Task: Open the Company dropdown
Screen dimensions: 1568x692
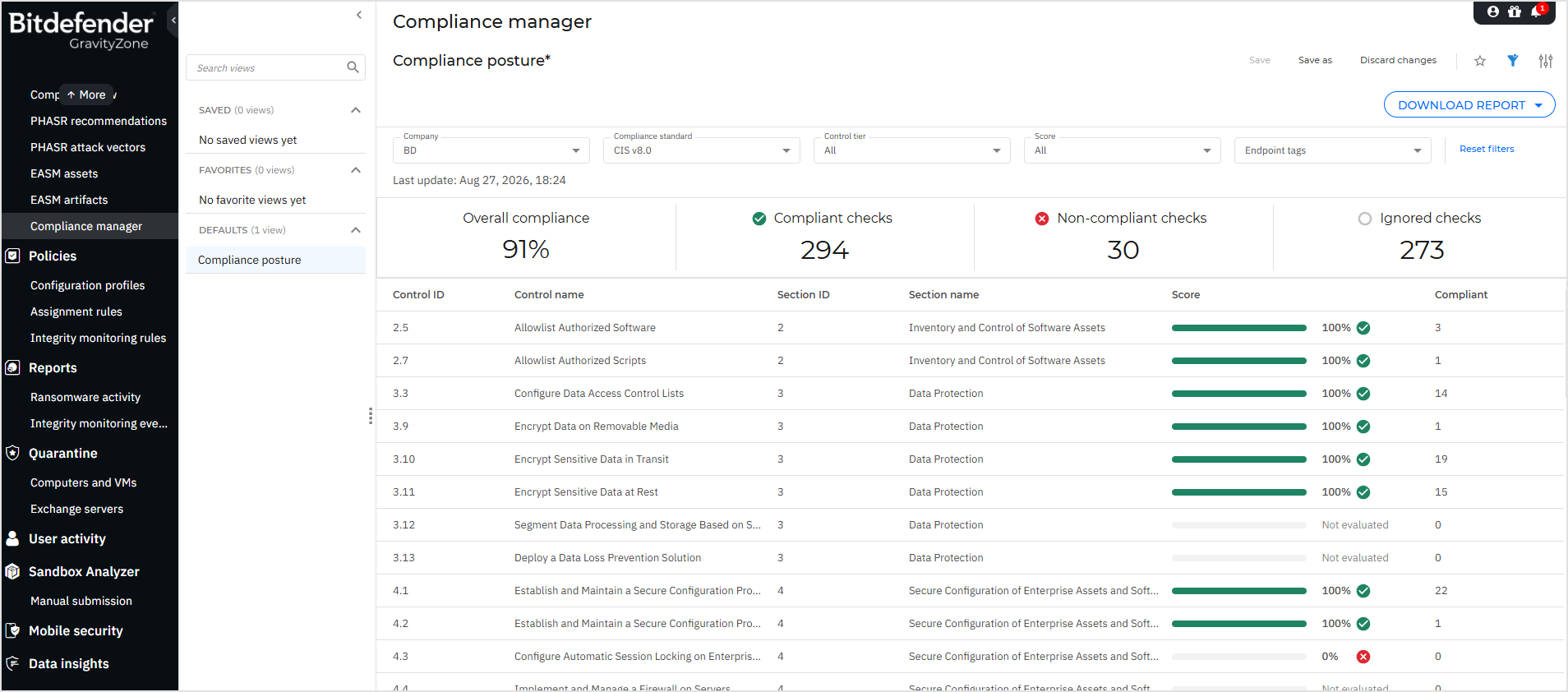Action: tap(491, 150)
